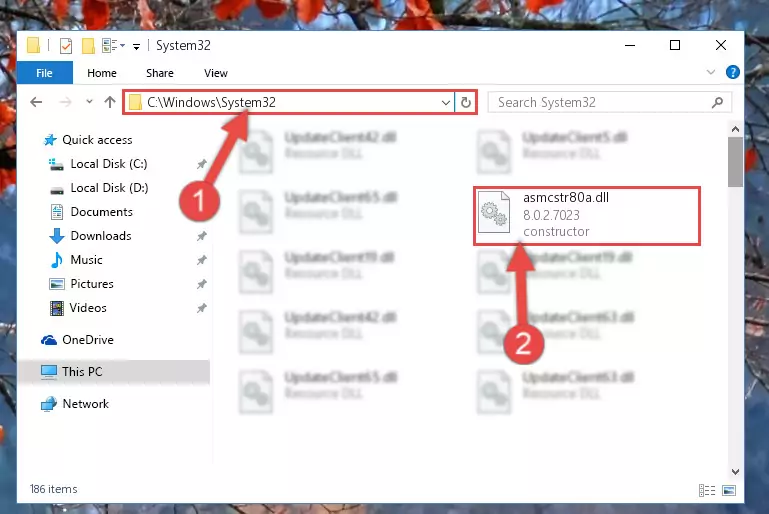Switch to the View ribbon tab
This screenshot has height=514, width=769.
[x=216, y=73]
